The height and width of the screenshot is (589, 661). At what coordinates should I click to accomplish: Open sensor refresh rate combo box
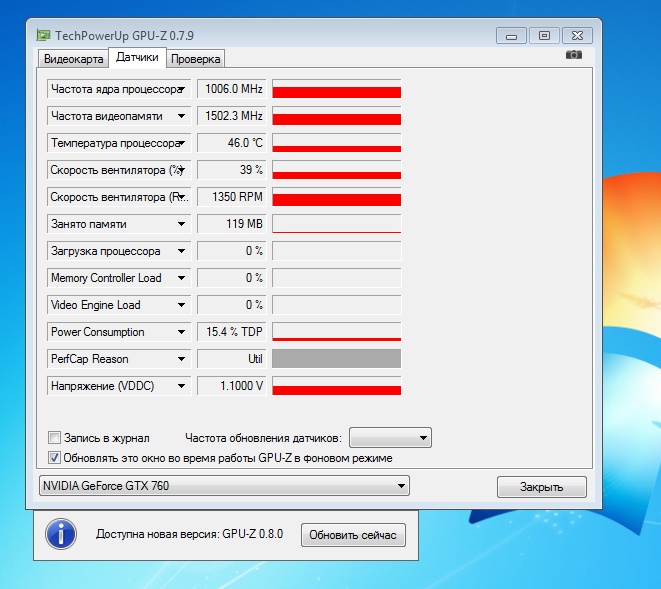pos(390,438)
